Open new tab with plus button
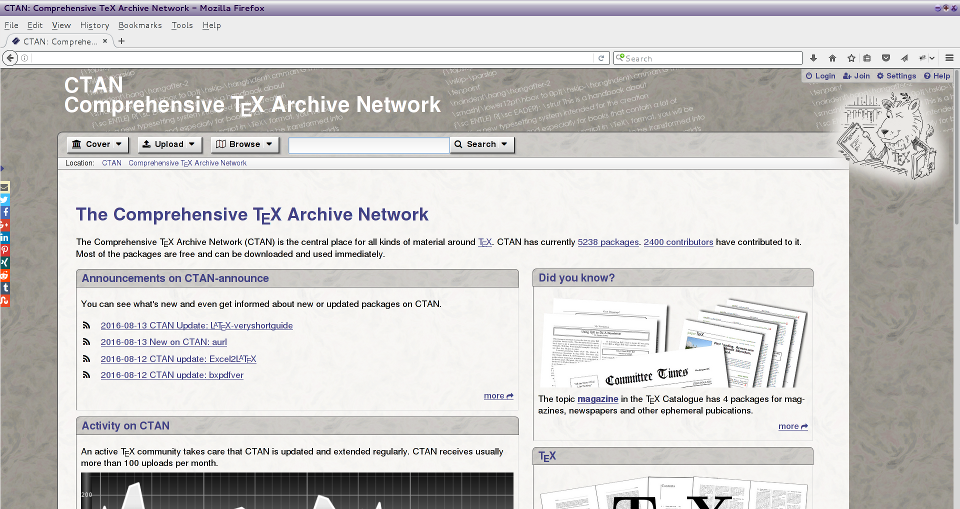The image size is (960, 509). pyautogui.click(x=121, y=41)
